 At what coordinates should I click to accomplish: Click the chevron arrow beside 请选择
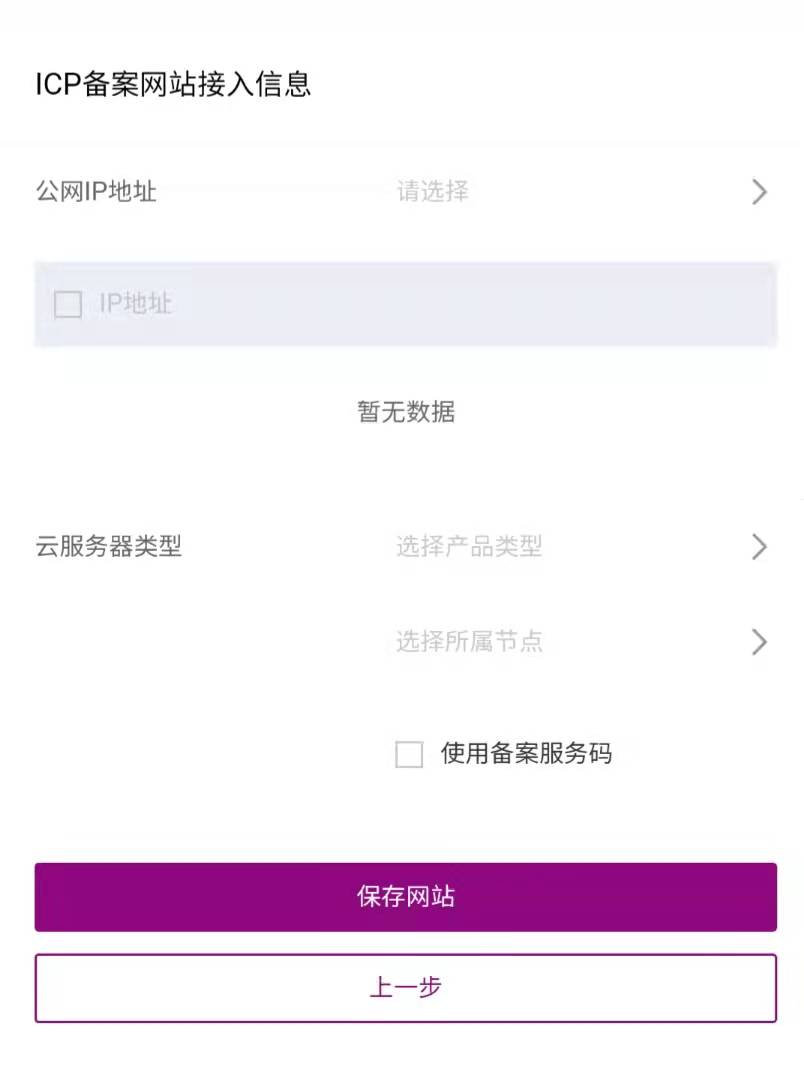pyautogui.click(x=759, y=192)
